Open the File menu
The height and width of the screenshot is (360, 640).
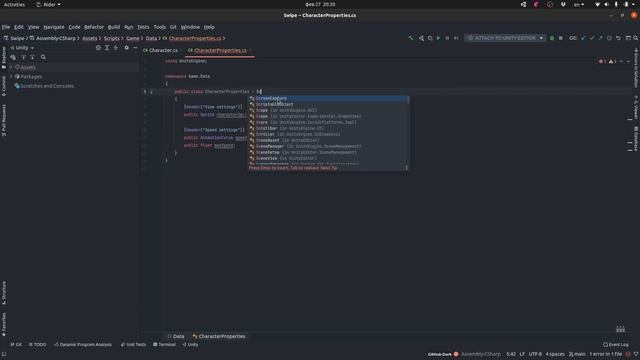pos(6,27)
